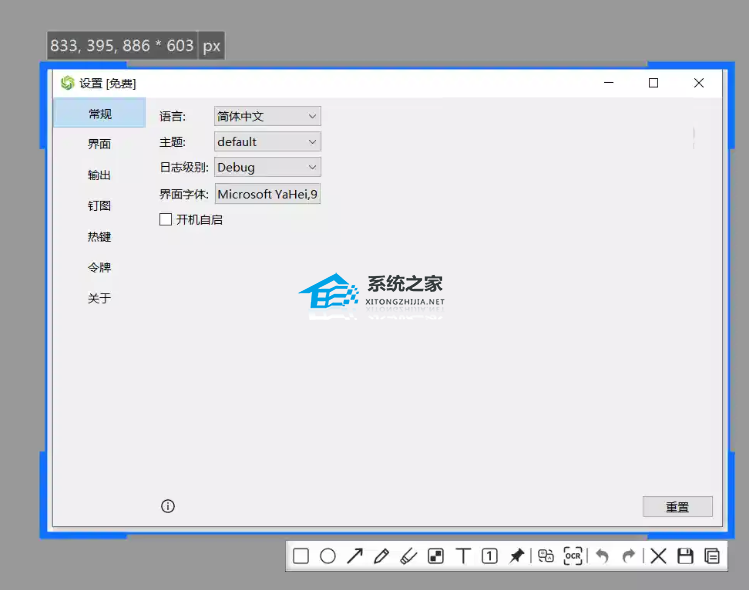This screenshot has width=749, height=590.
Task: Select the ellipse drawing tool
Action: [328, 557]
